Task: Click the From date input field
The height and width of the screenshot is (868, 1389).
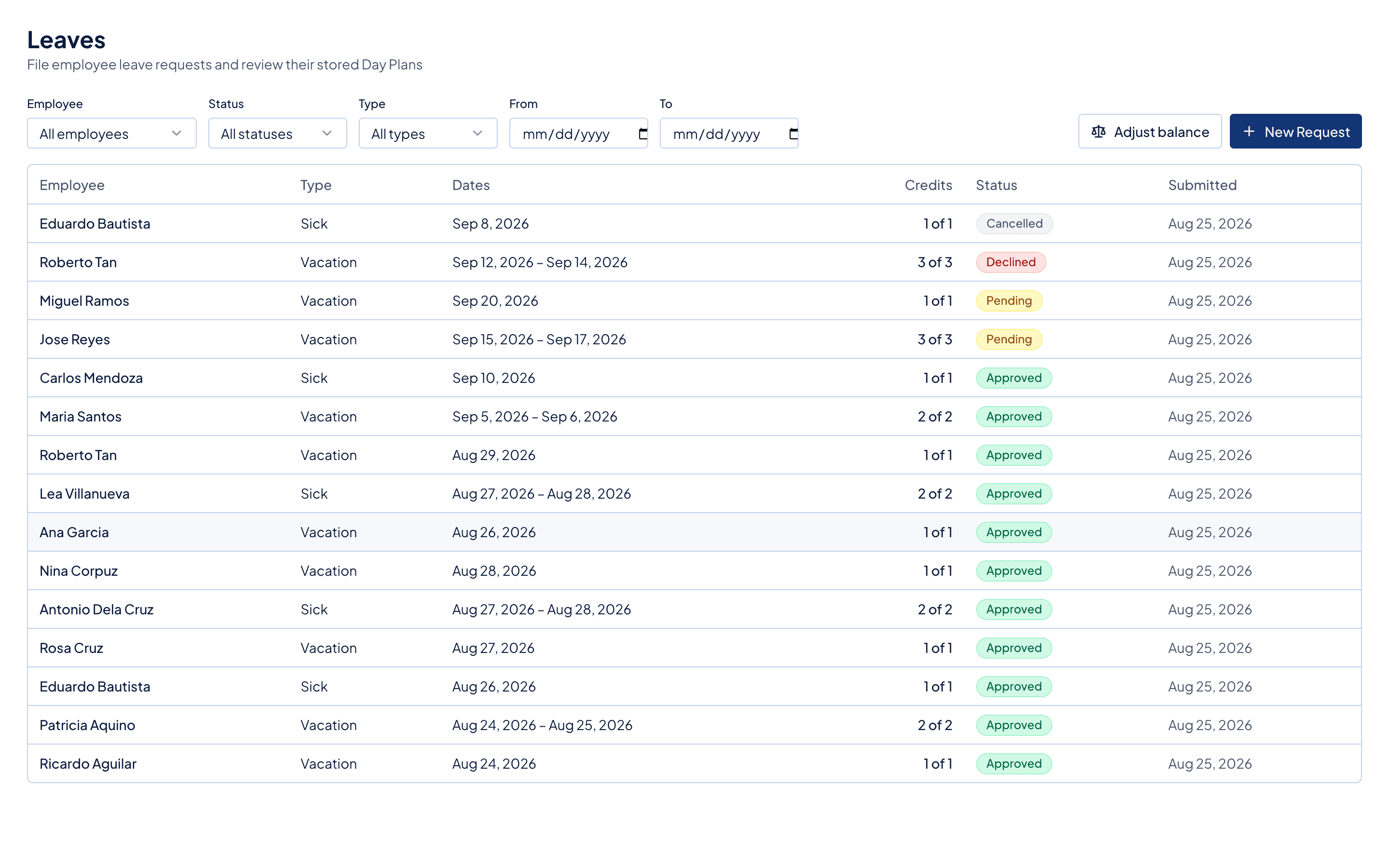Action: pyautogui.click(x=579, y=134)
